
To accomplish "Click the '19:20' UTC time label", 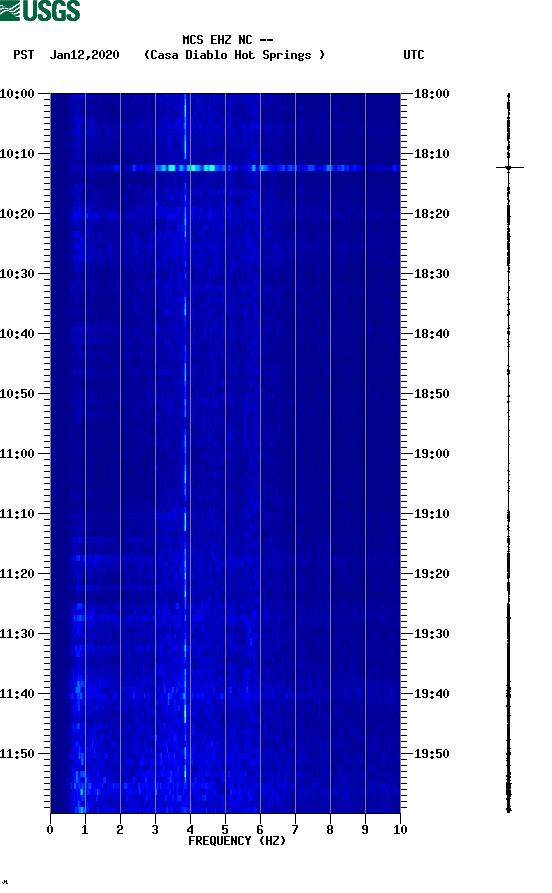I will click(432, 574).
